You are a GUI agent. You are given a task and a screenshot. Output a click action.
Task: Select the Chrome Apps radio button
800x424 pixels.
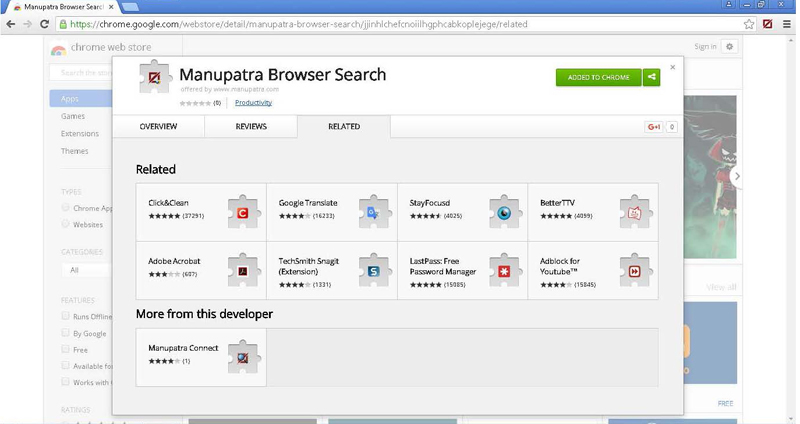65,208
